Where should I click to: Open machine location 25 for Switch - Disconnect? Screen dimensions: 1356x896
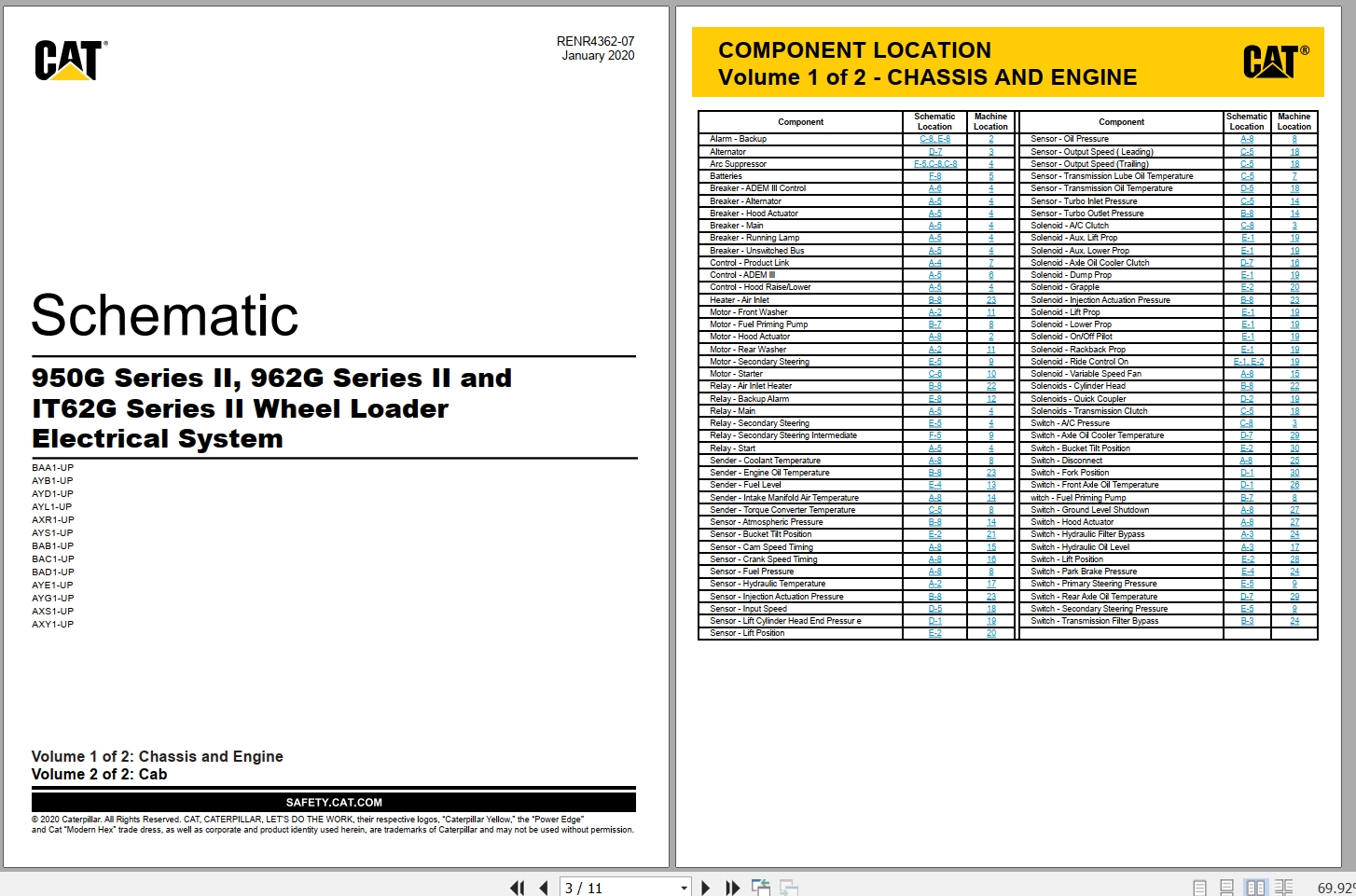click(x=1294, y=461)
